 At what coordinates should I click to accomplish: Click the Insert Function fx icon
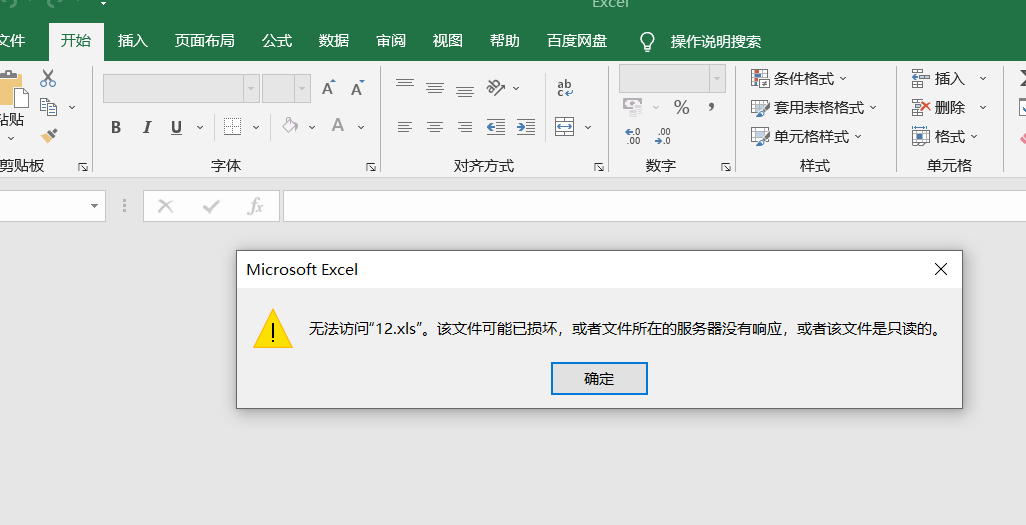point(255,206)
